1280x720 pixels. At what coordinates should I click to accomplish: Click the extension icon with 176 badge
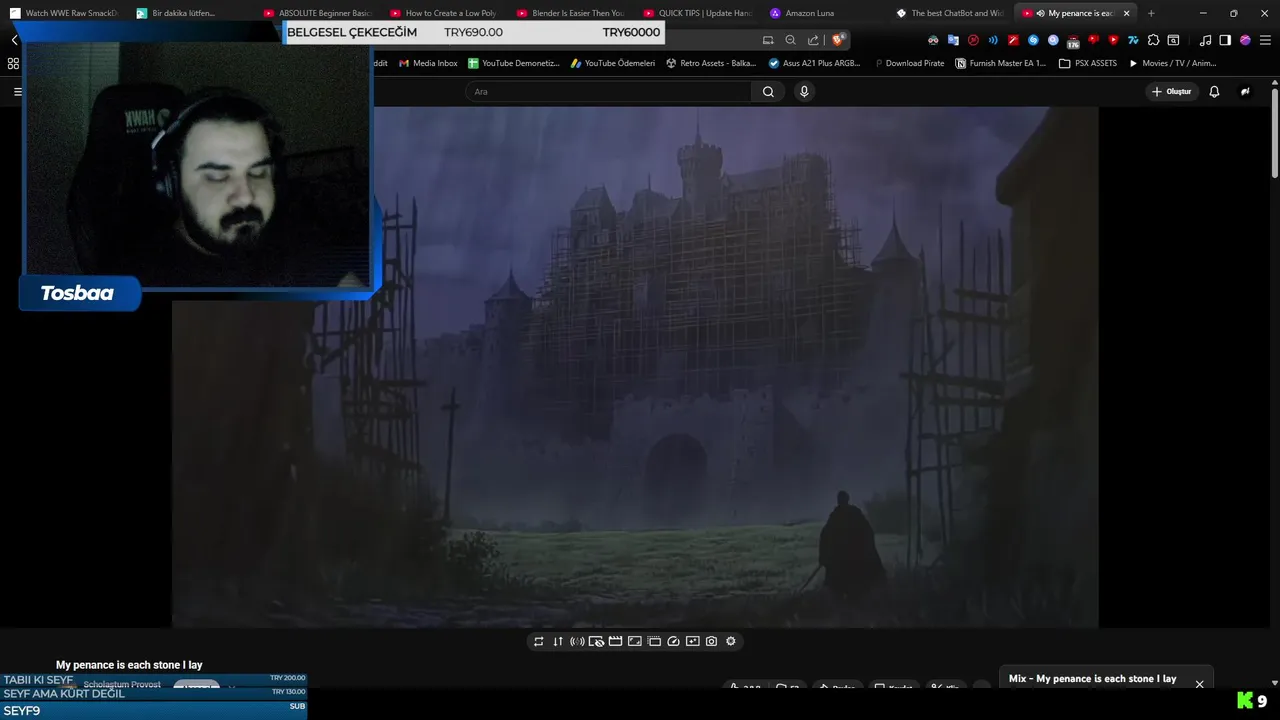coord(1073,40)
